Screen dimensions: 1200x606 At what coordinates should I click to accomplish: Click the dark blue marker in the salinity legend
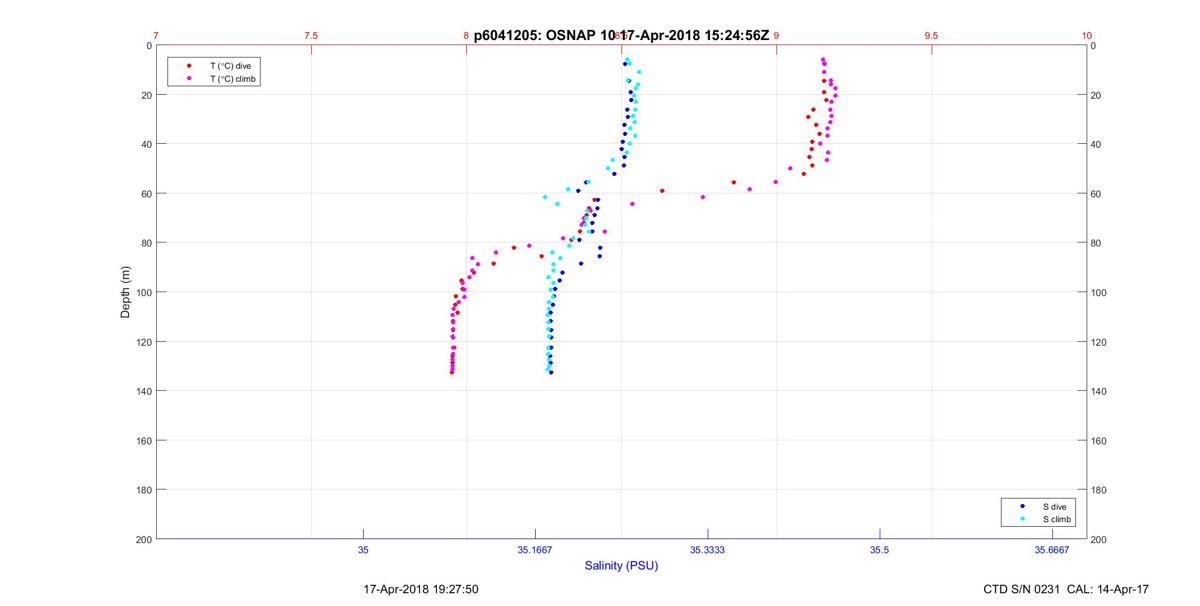tap(1022, 507)
